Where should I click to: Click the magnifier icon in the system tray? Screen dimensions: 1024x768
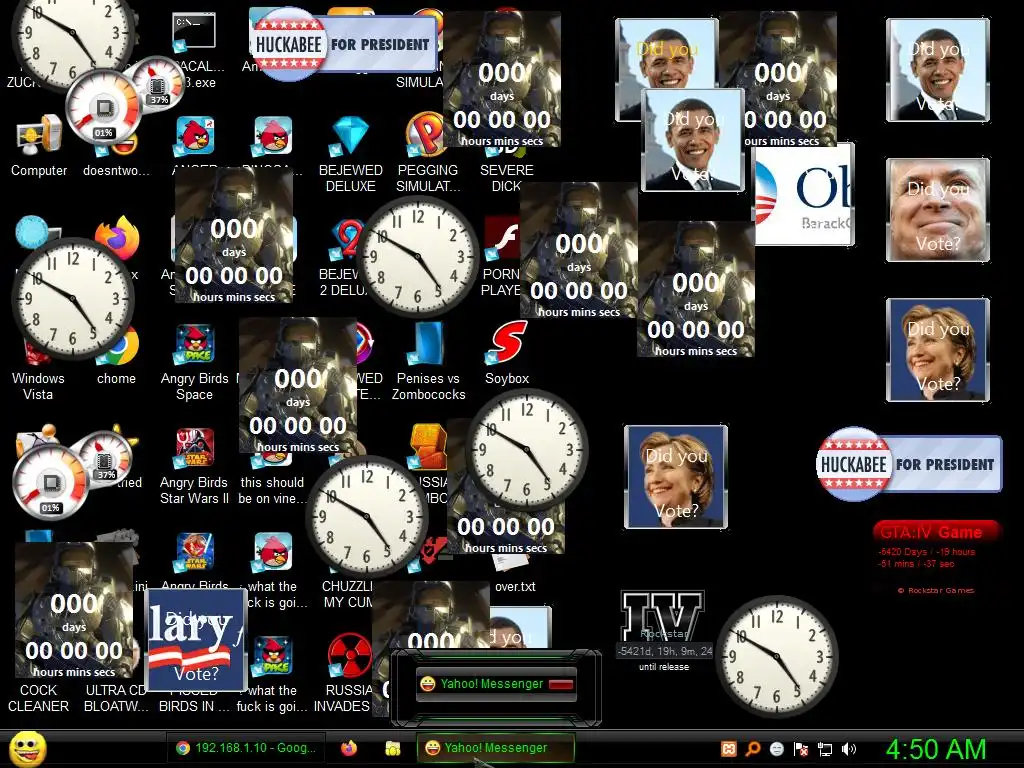point(753,749)
